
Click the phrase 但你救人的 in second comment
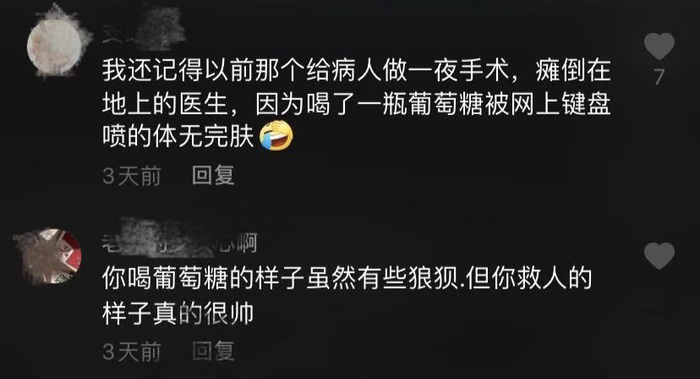(x=529, y=278)
